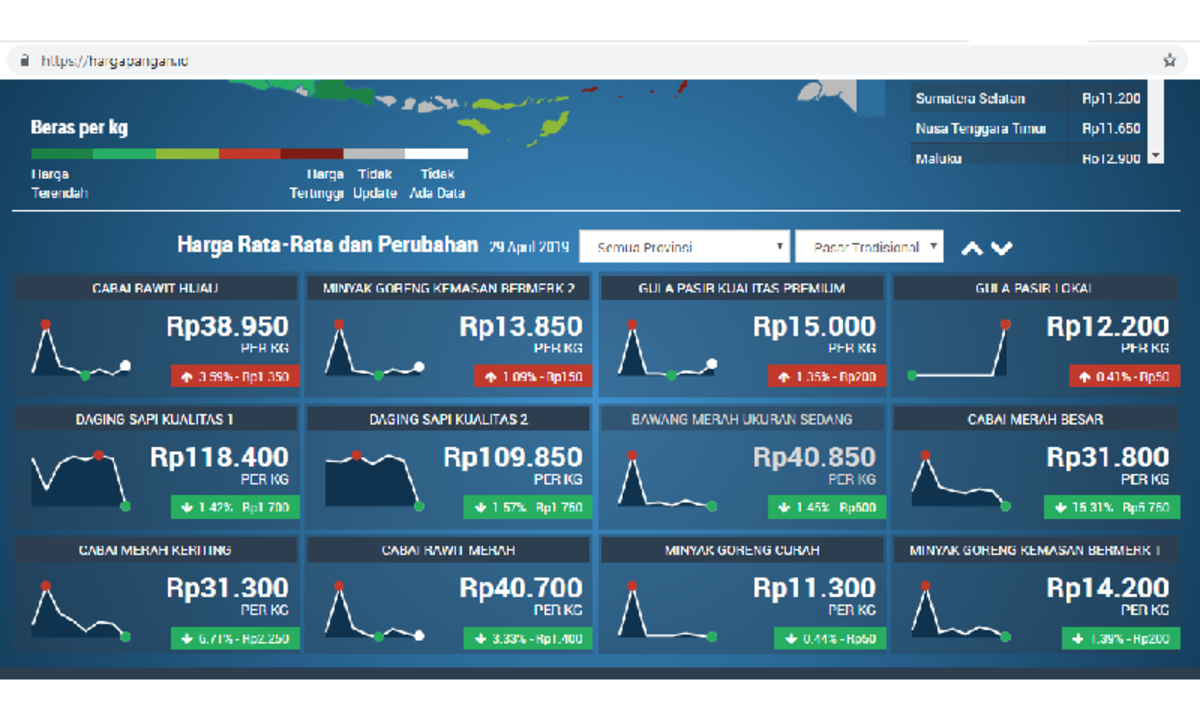Click the green price decrease badge for Cabai Merah Besar

tap(1112, 508)
